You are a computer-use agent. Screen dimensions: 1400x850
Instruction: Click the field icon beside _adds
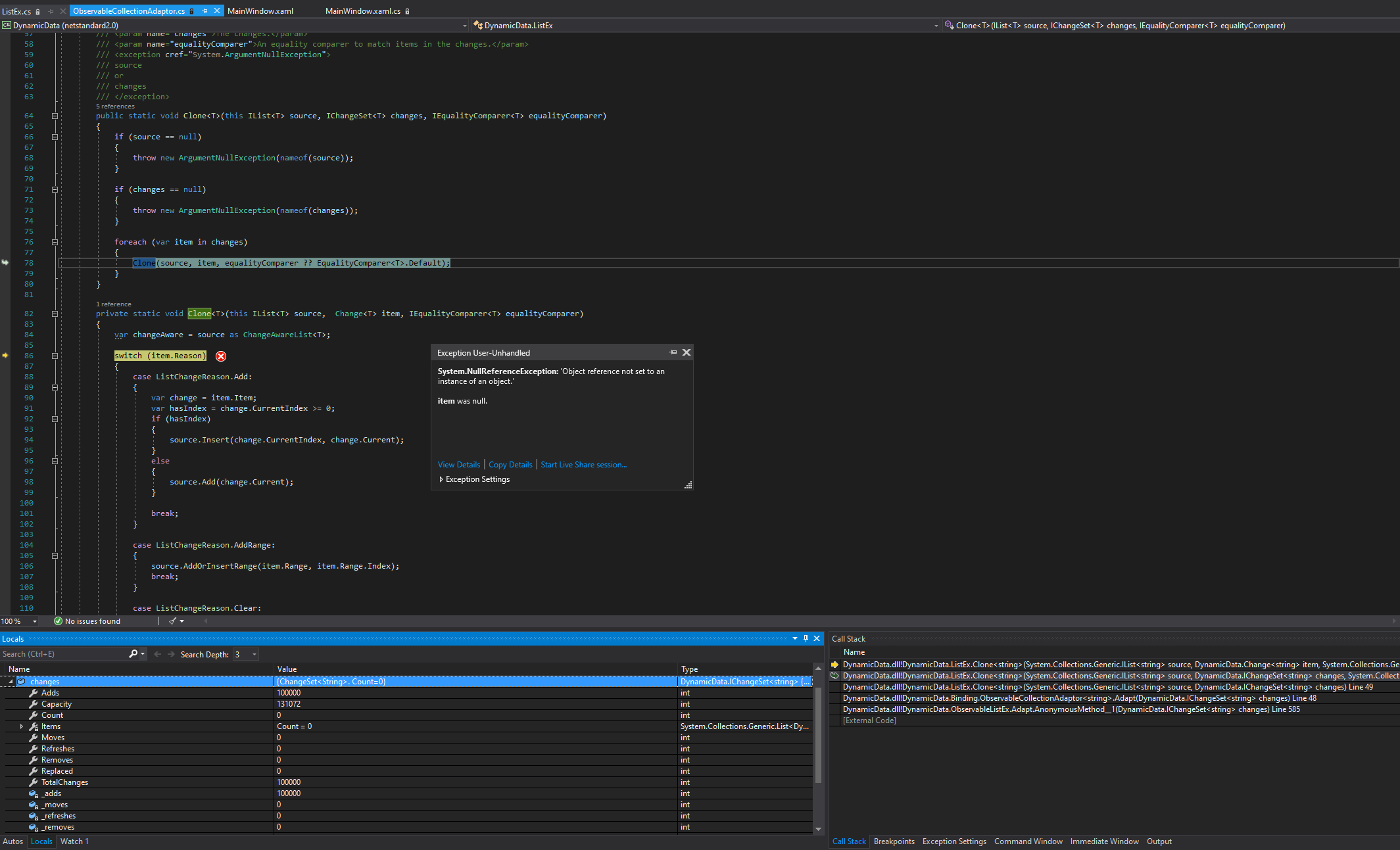pyautogui.click(x=34, y=793)
